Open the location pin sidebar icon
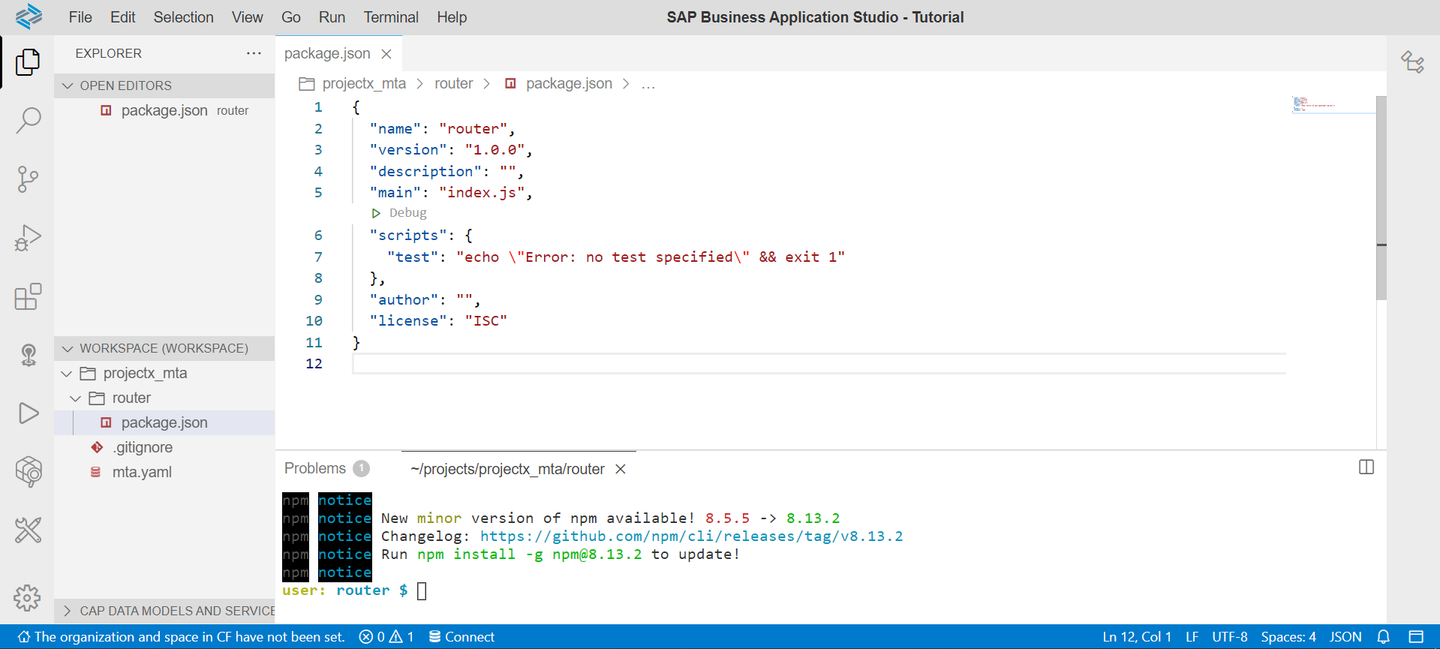The image size is (1440, 649). (x=28, y=355)
